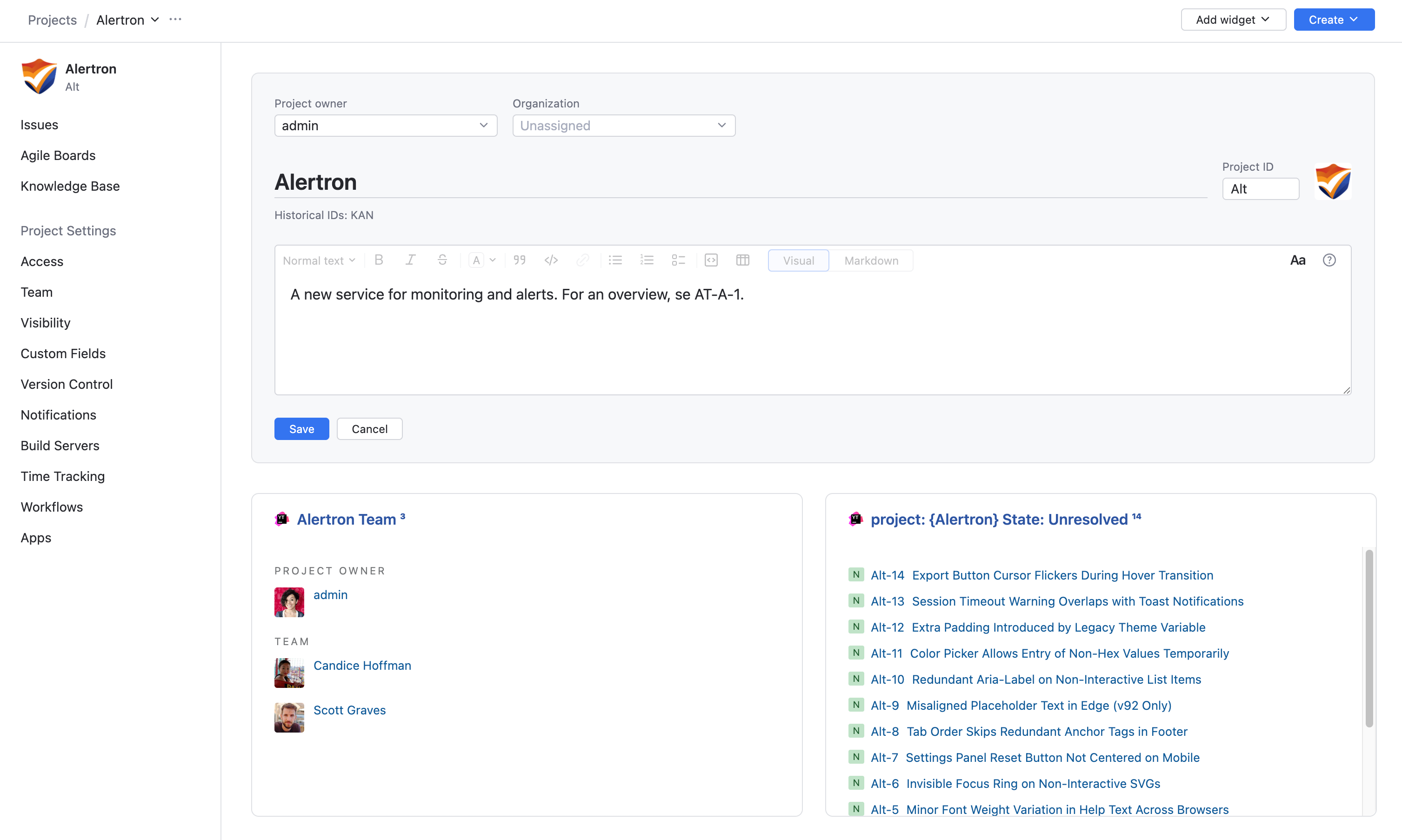
Task: Open the Project owner dropdown
Action: (386, 126)
